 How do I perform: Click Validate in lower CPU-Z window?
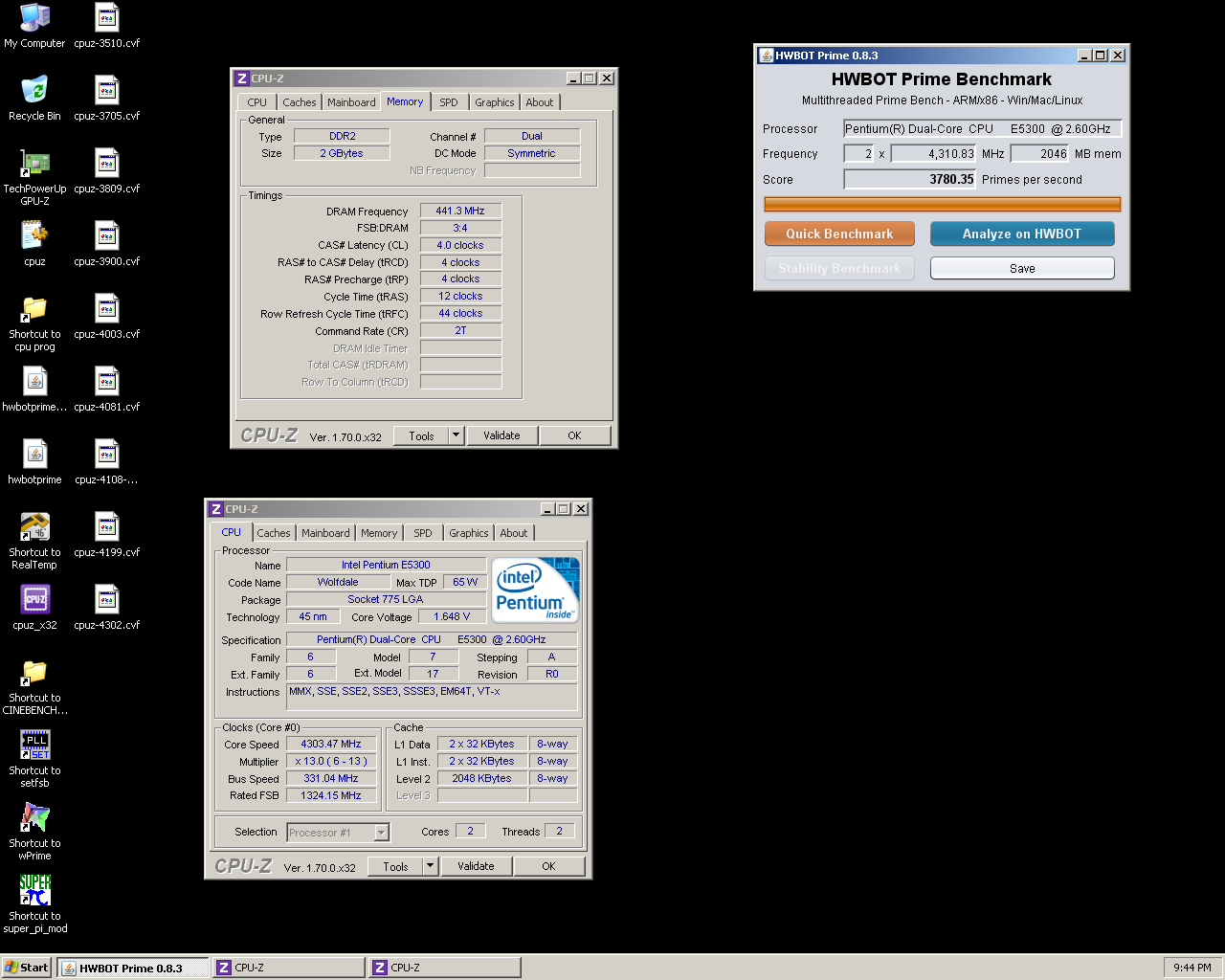click(476, 866)
